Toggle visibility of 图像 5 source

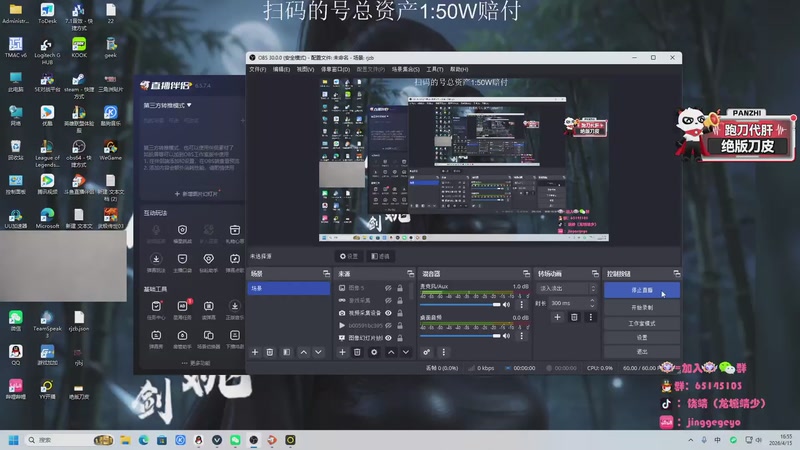388,288
